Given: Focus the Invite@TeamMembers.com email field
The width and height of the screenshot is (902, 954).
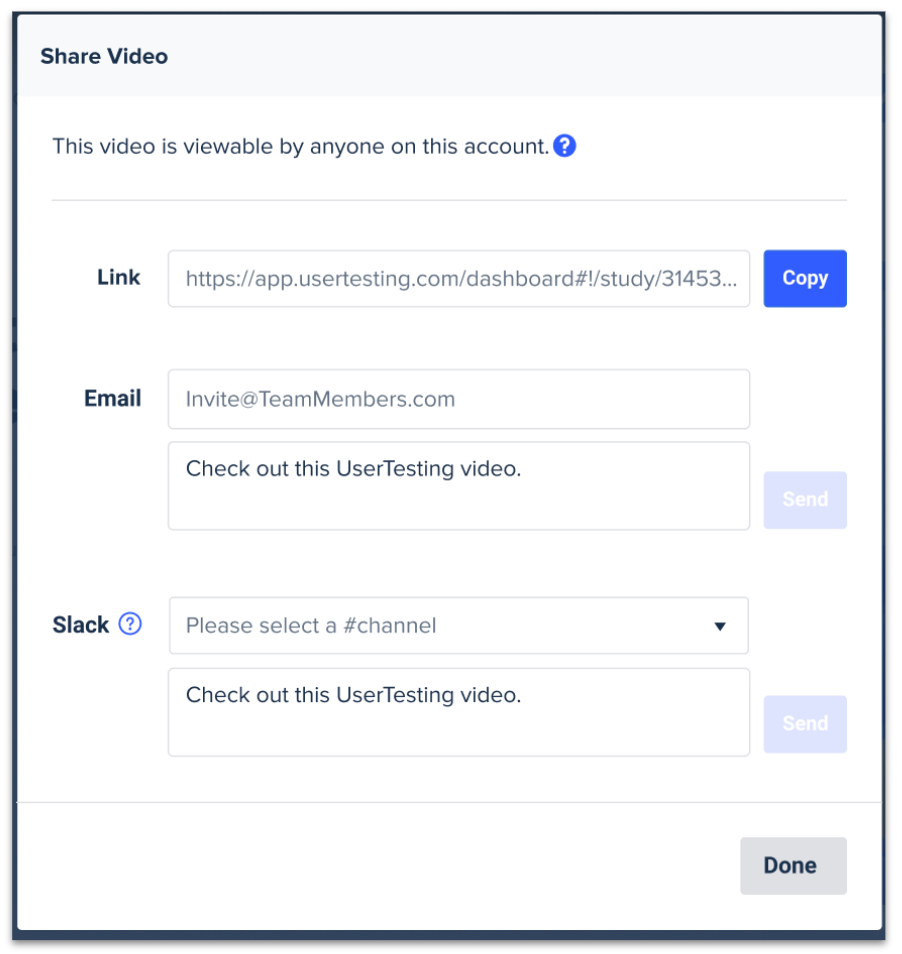Looking at the screenshot, I should (459, 399).
